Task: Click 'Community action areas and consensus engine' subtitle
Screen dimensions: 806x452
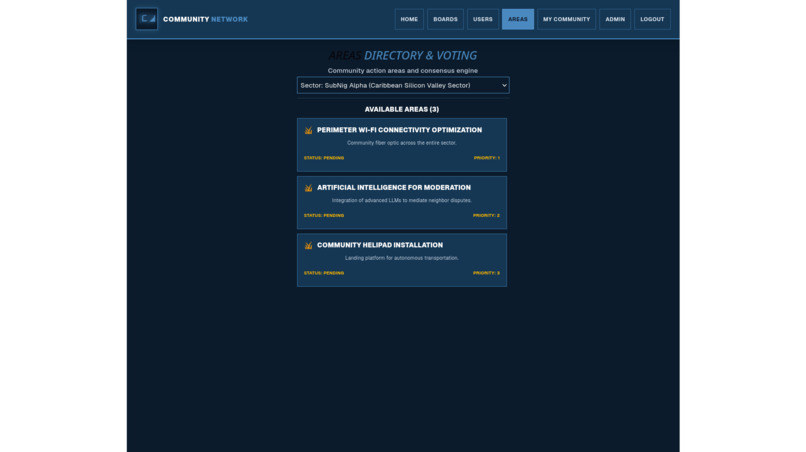Action: click(402, 70)
